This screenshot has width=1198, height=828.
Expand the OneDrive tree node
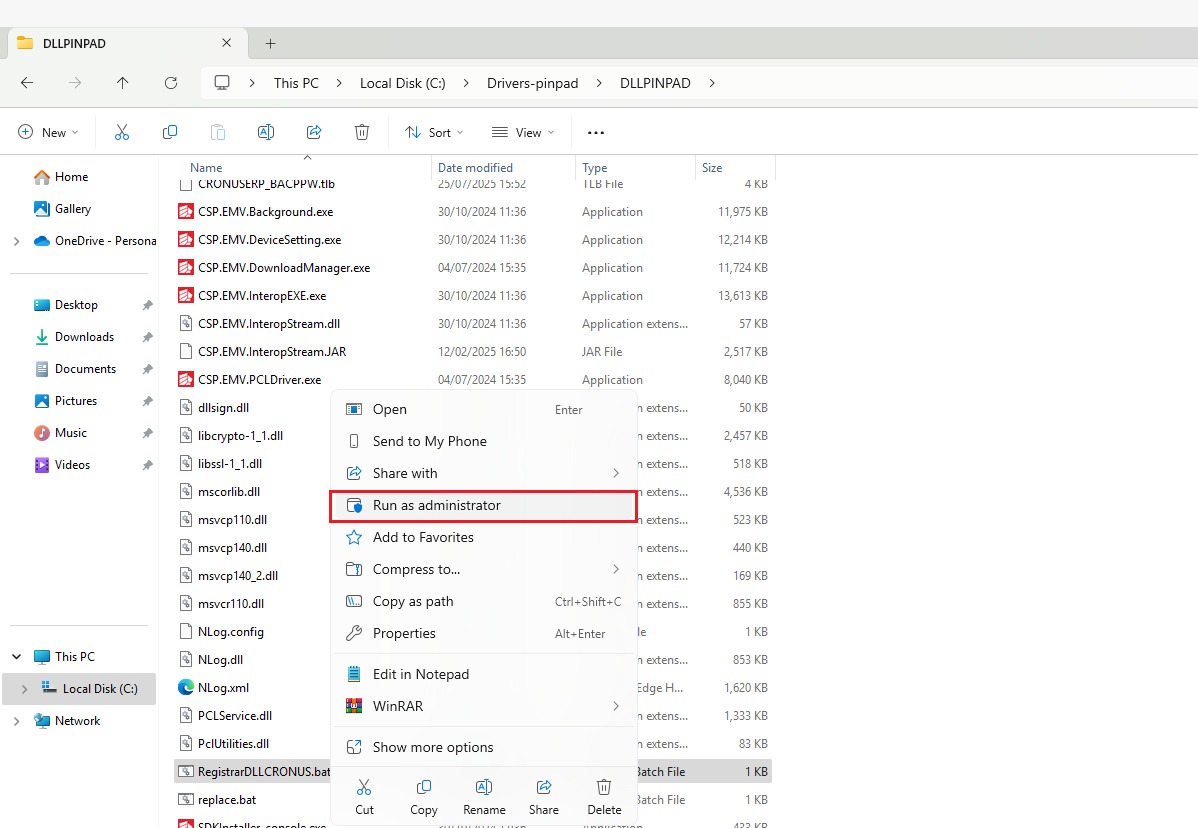(16, 241)
